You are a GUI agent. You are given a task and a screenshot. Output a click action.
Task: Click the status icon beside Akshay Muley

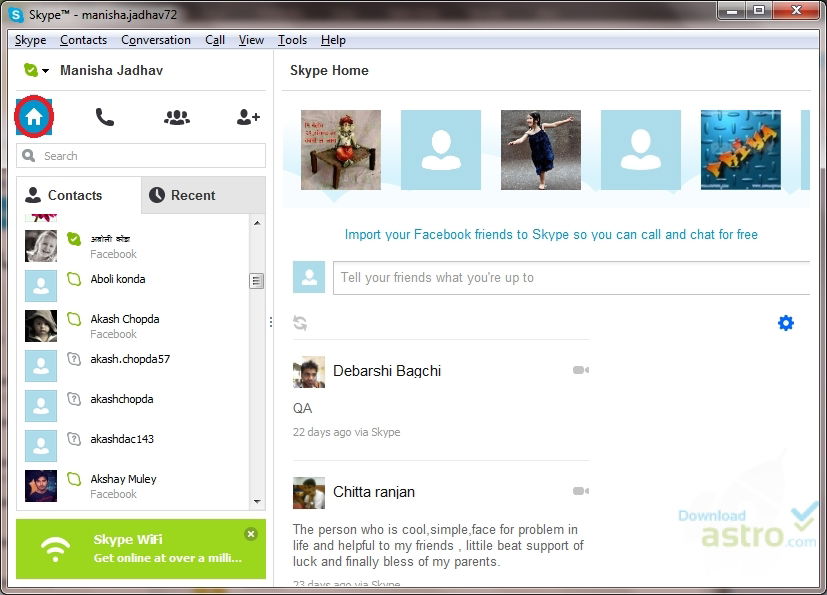click(x=74, y=479)
